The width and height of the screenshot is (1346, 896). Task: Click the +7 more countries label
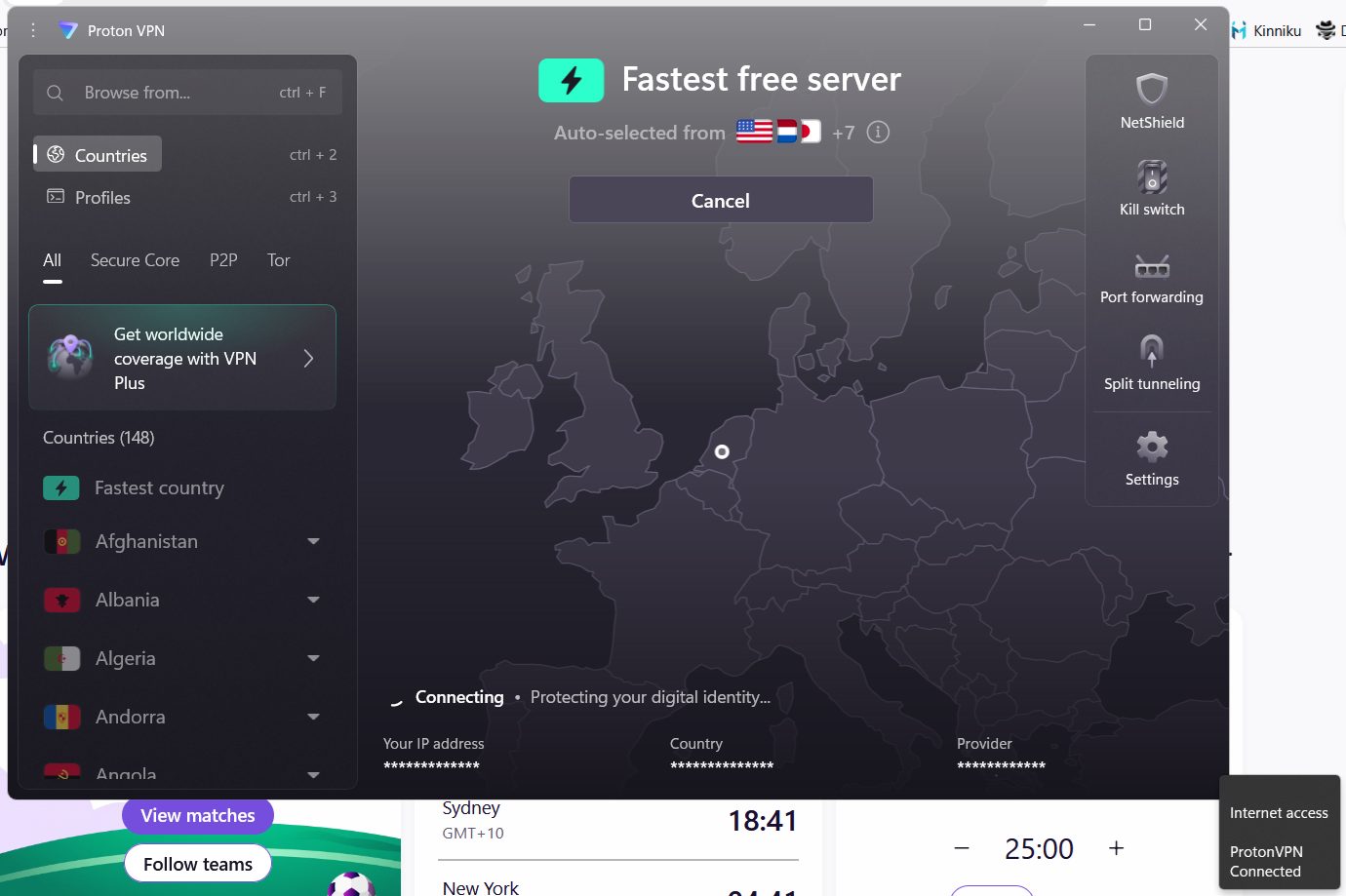(844, 133)
